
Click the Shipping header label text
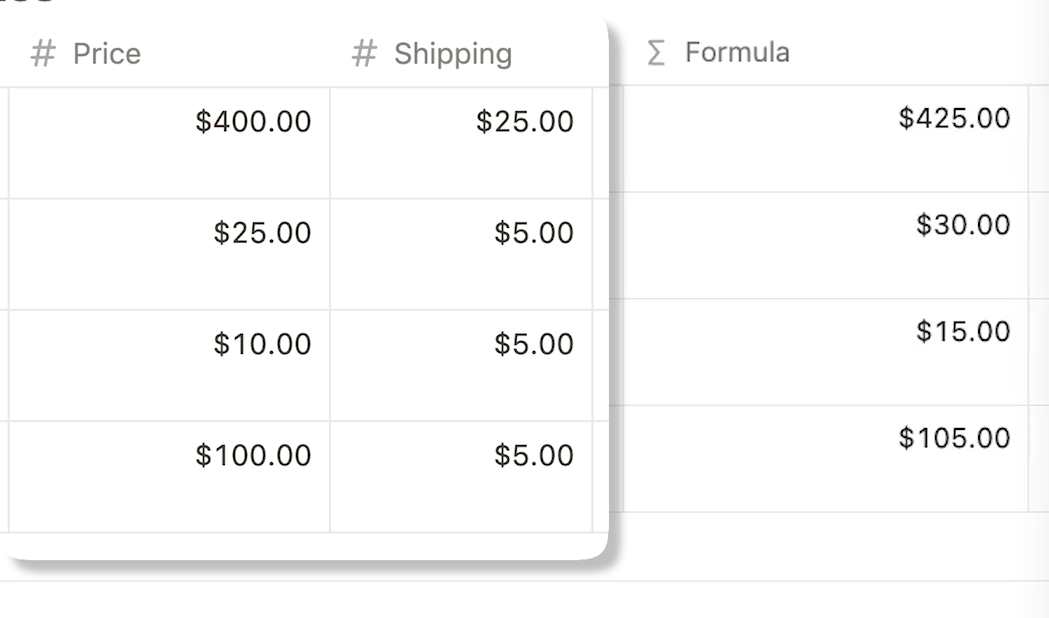[453, 55]
